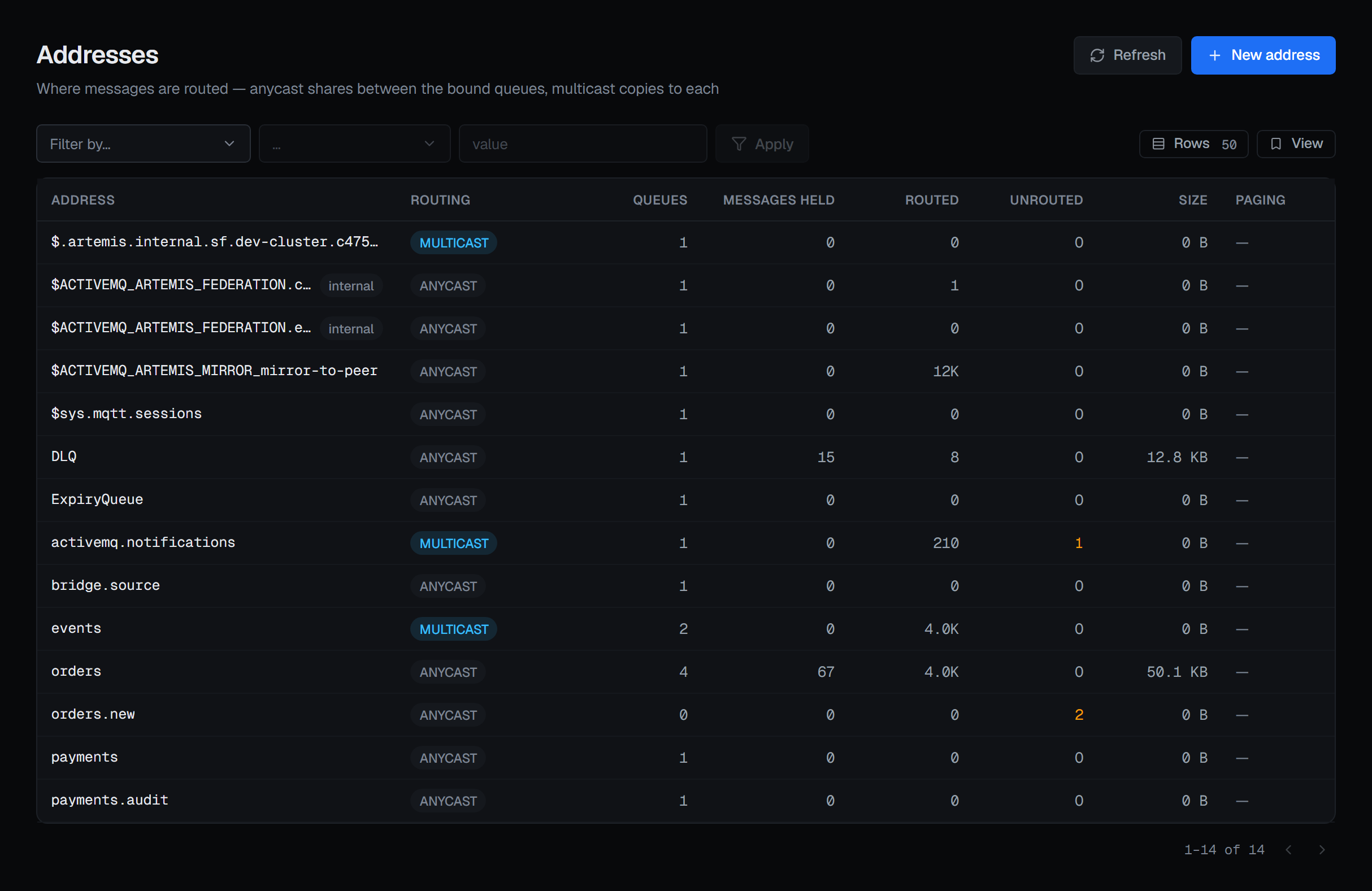1372x891 pixels.
Task: Sort by the SIZE column header
Action: click(x=1192, y=200)
